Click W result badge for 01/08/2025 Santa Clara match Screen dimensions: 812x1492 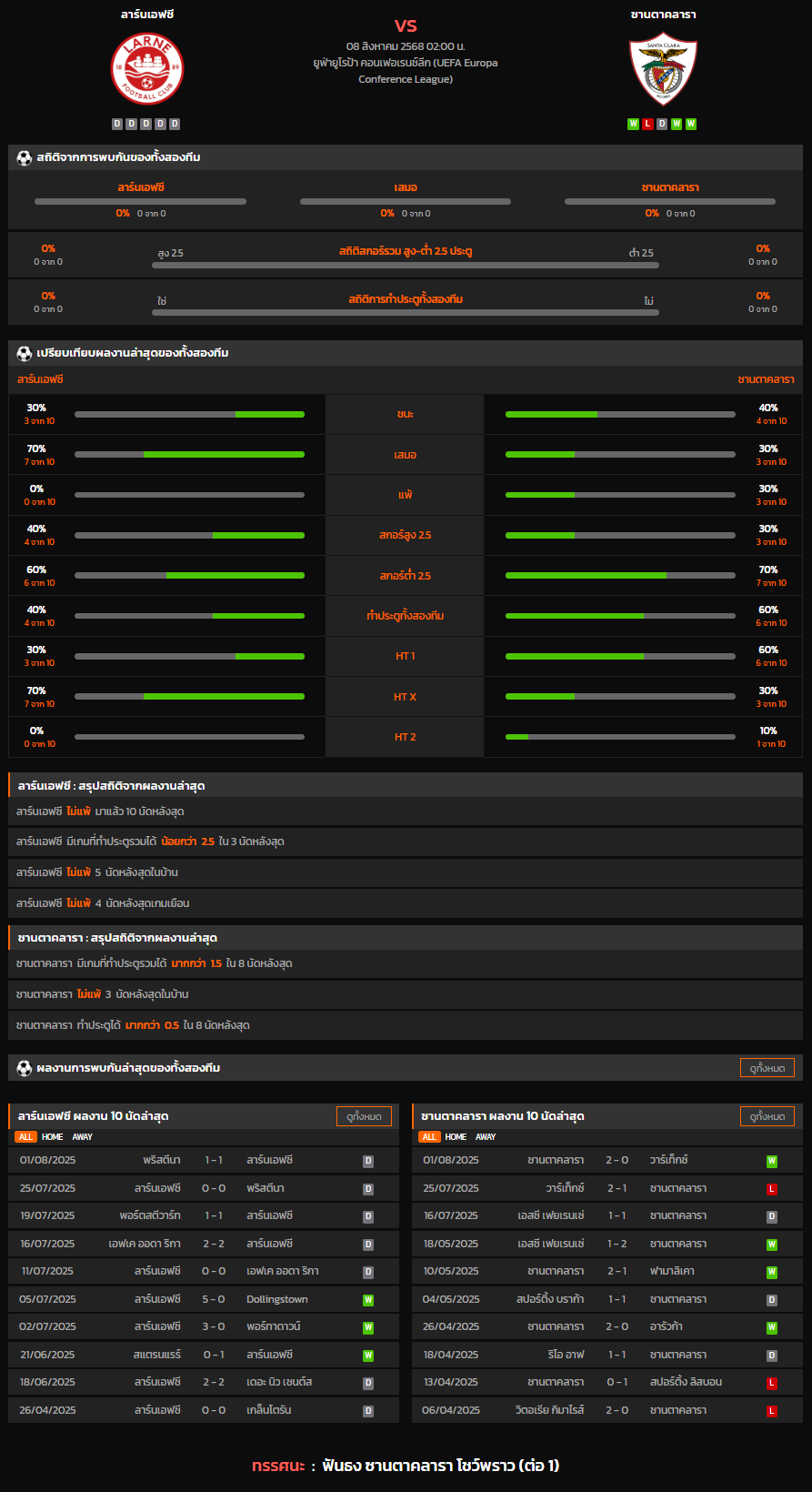[x=772, y=1161]
